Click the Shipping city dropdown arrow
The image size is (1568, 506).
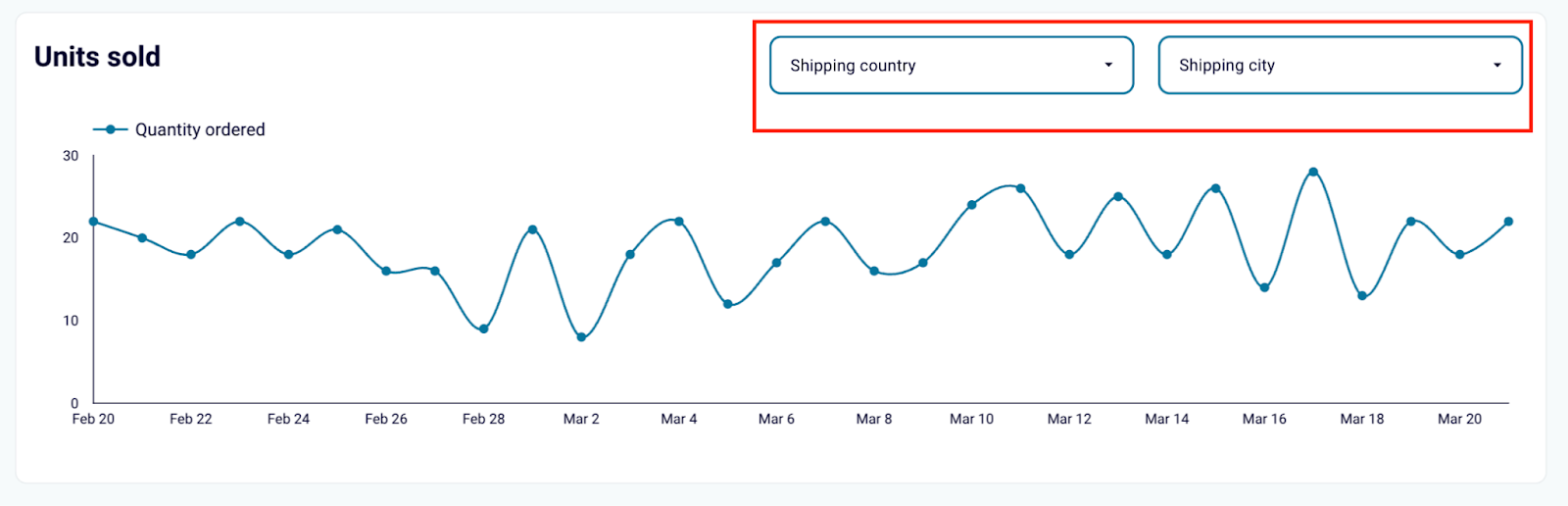click(x=1496, y=66)
